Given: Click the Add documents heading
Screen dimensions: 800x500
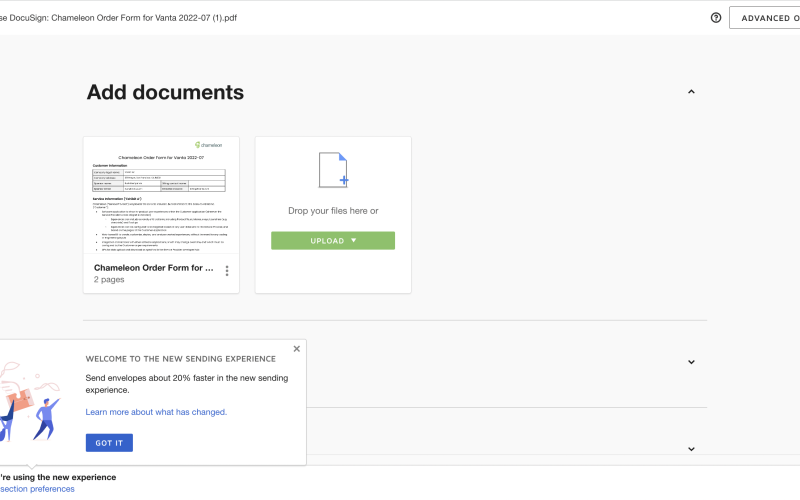Looking at the screenshot, I should coord(165,92).
